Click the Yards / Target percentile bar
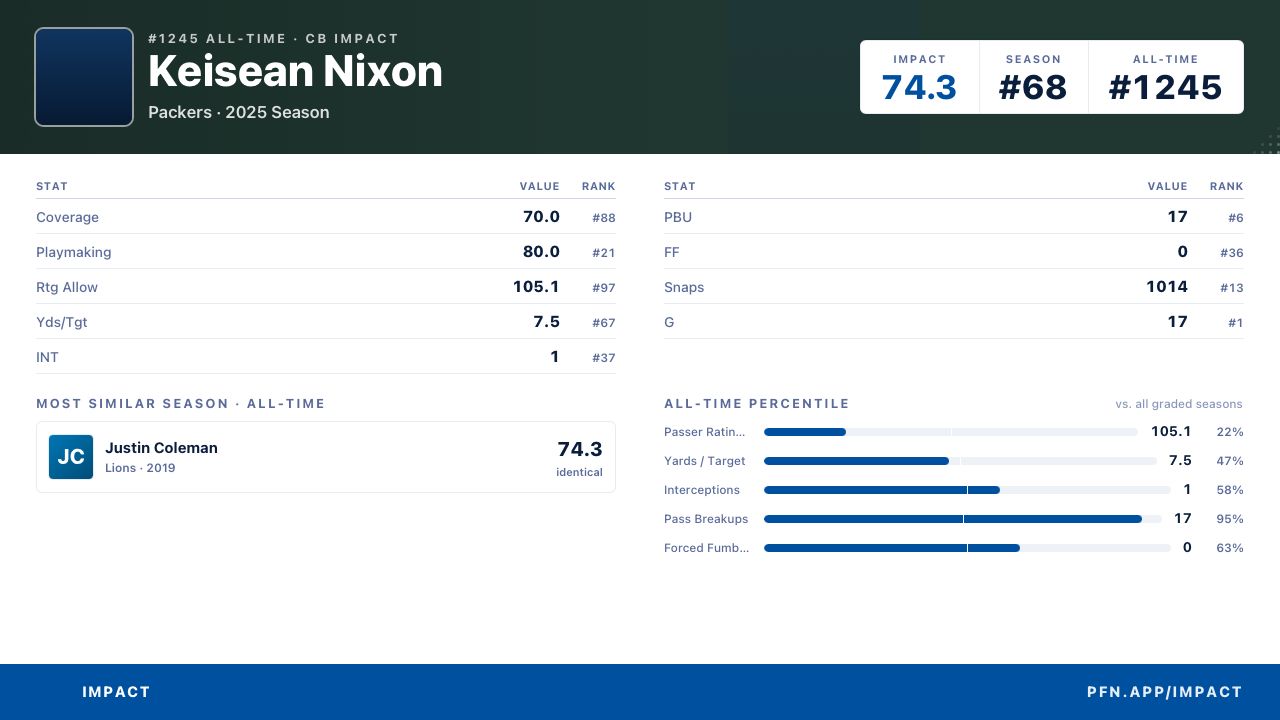Viewport: 1280px width, 720px height. [x=960, y=461]
